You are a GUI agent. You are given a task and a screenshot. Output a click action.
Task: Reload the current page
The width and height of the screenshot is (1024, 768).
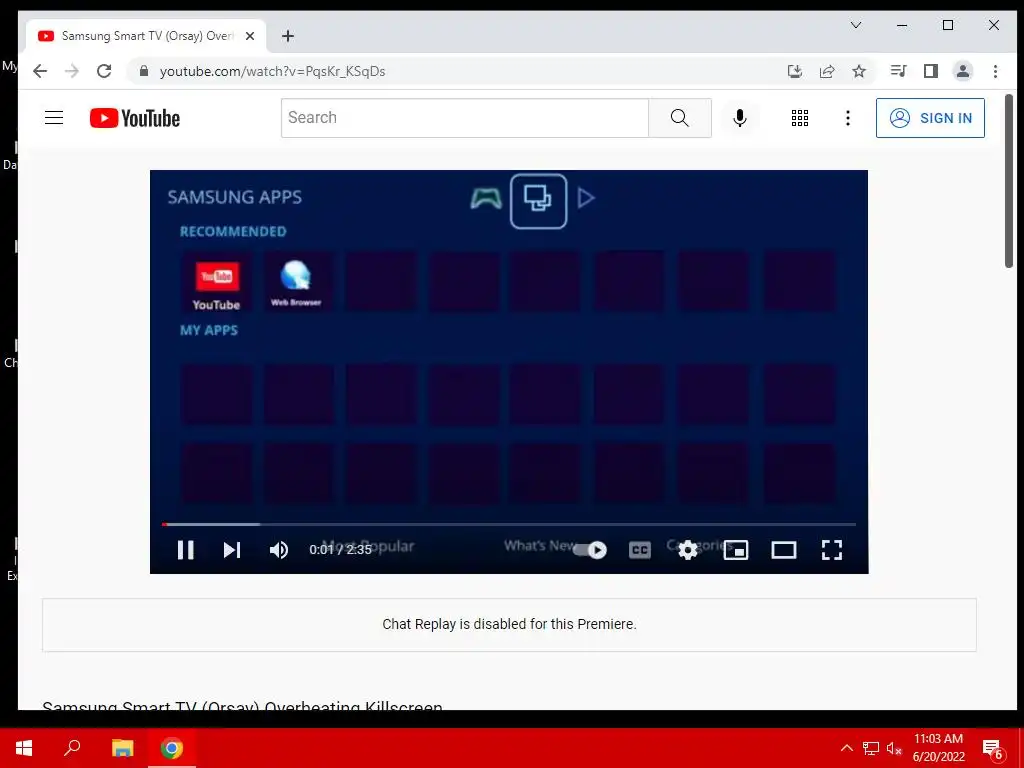tap(104, 71)
